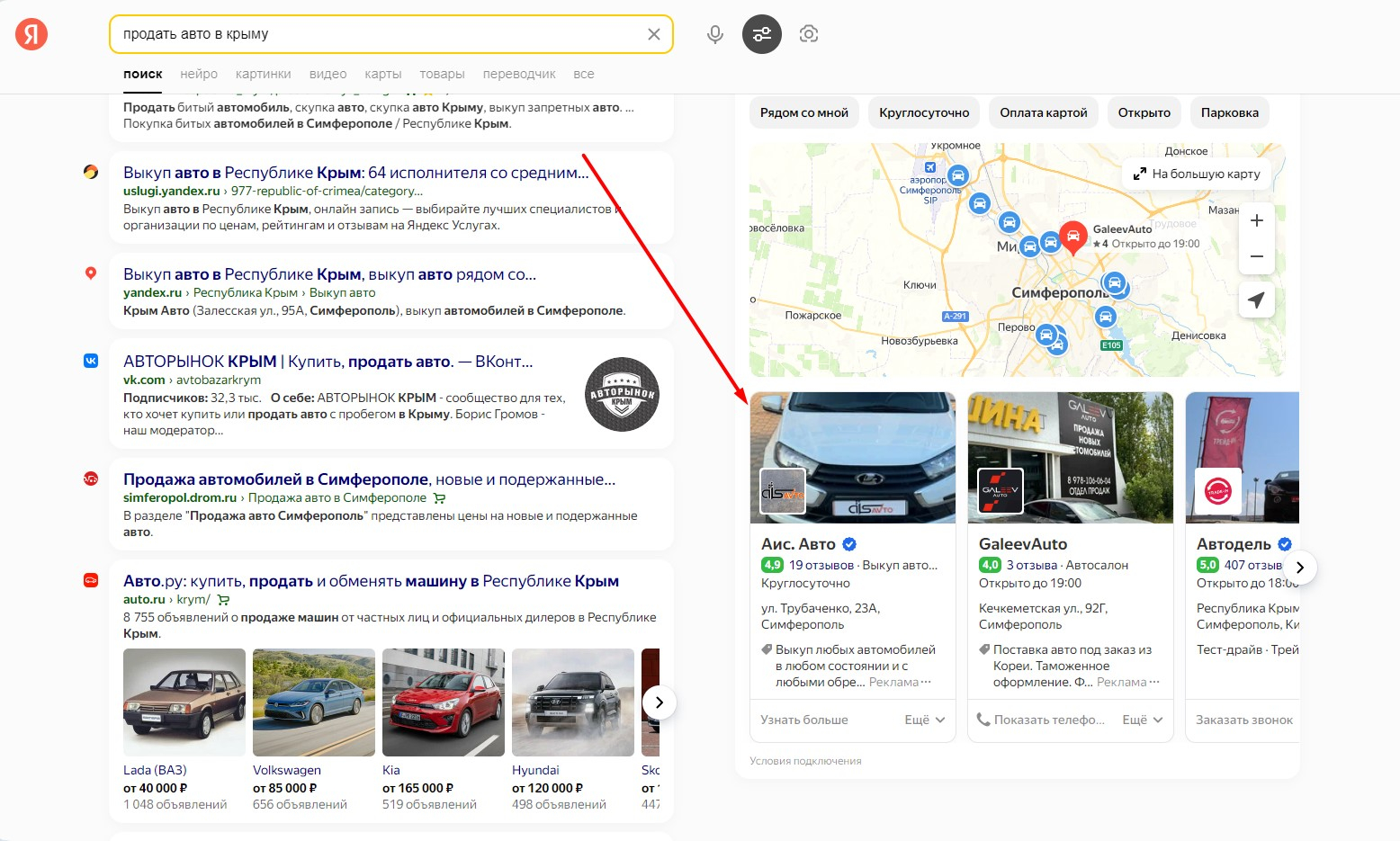Switch to the 'видео' tab

[328, 74]
